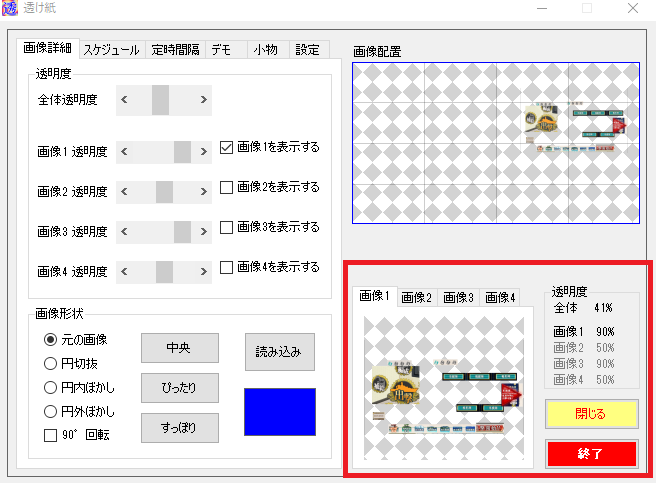Minimize the 透け紙 window
Viewport: 656px width, 483px height.
click(x=542, y=8)
